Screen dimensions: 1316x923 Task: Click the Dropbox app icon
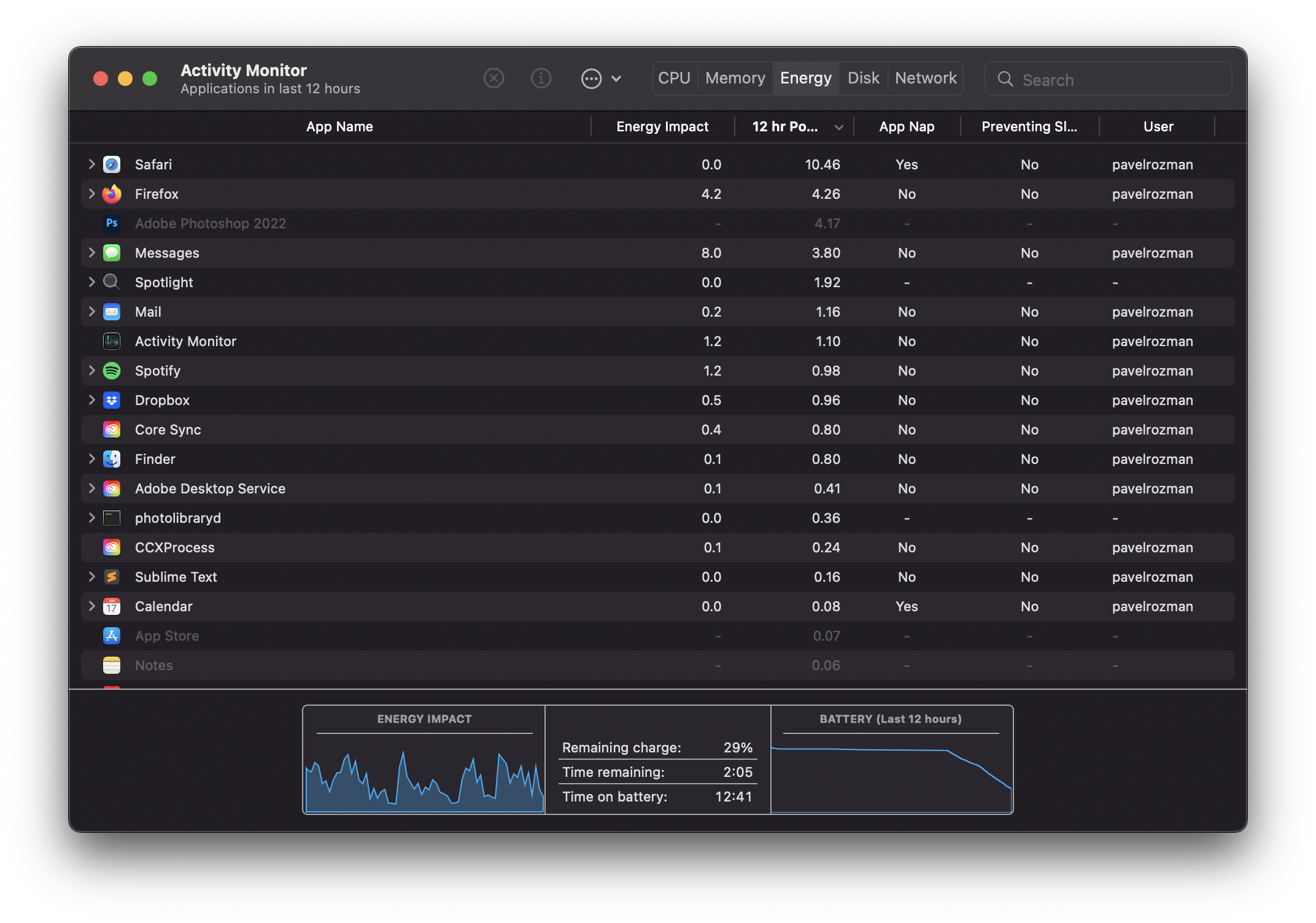[x=112, y=400]
